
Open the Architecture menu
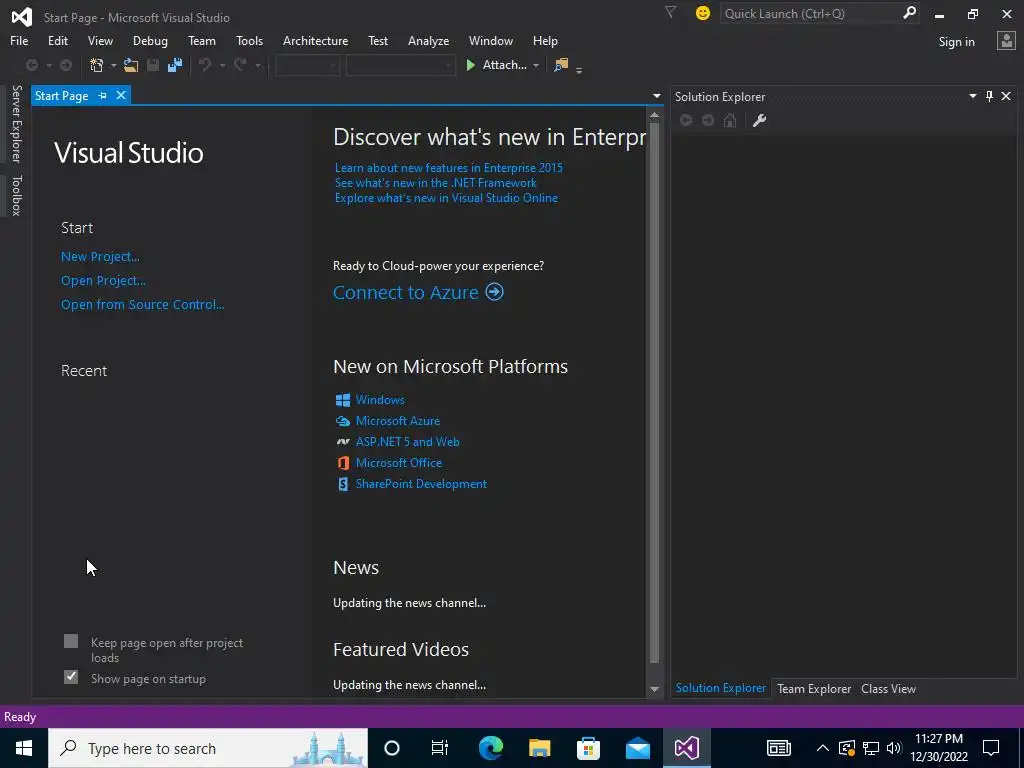pos(315,40)
